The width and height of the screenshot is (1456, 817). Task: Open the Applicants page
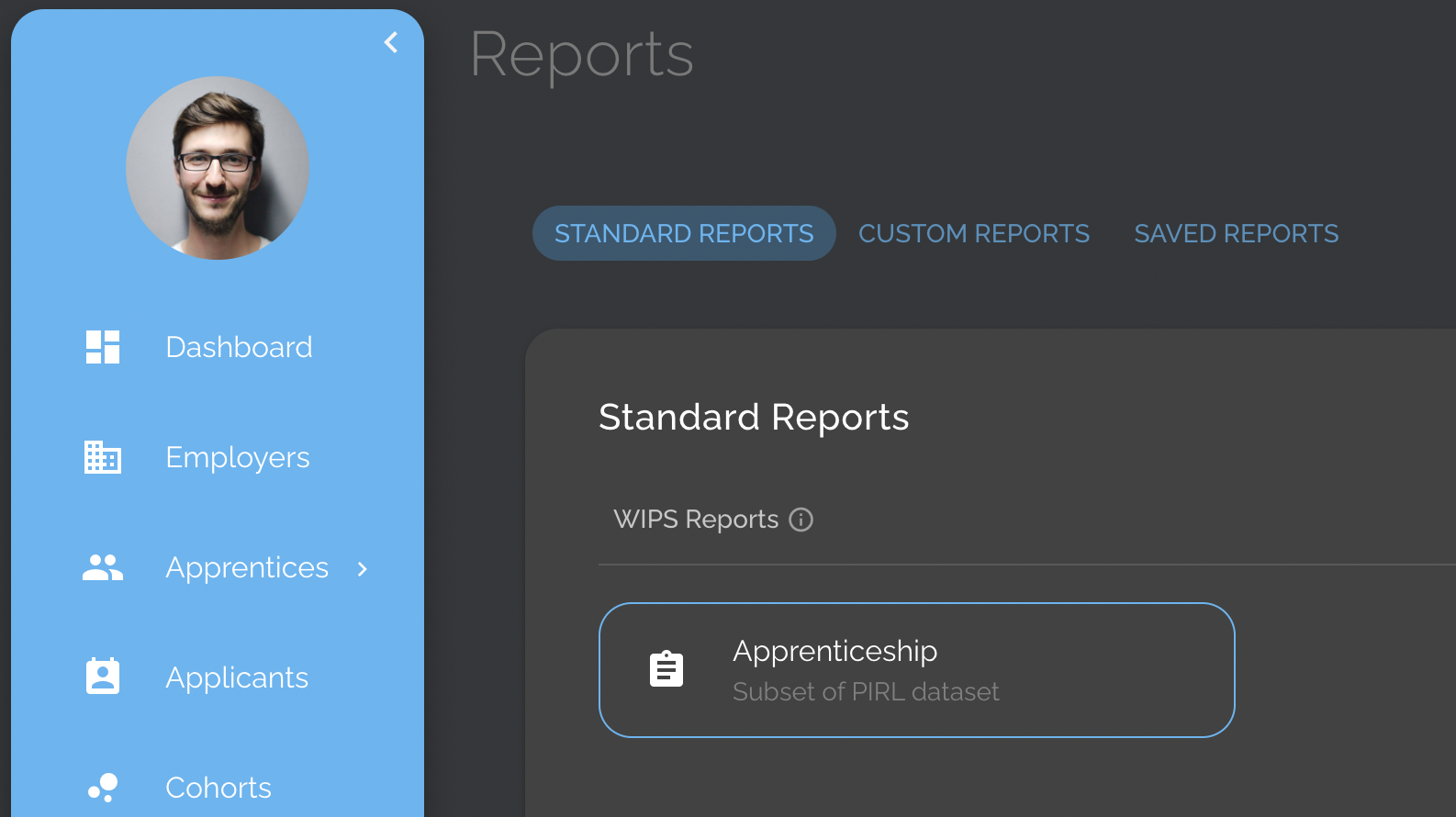237,677
